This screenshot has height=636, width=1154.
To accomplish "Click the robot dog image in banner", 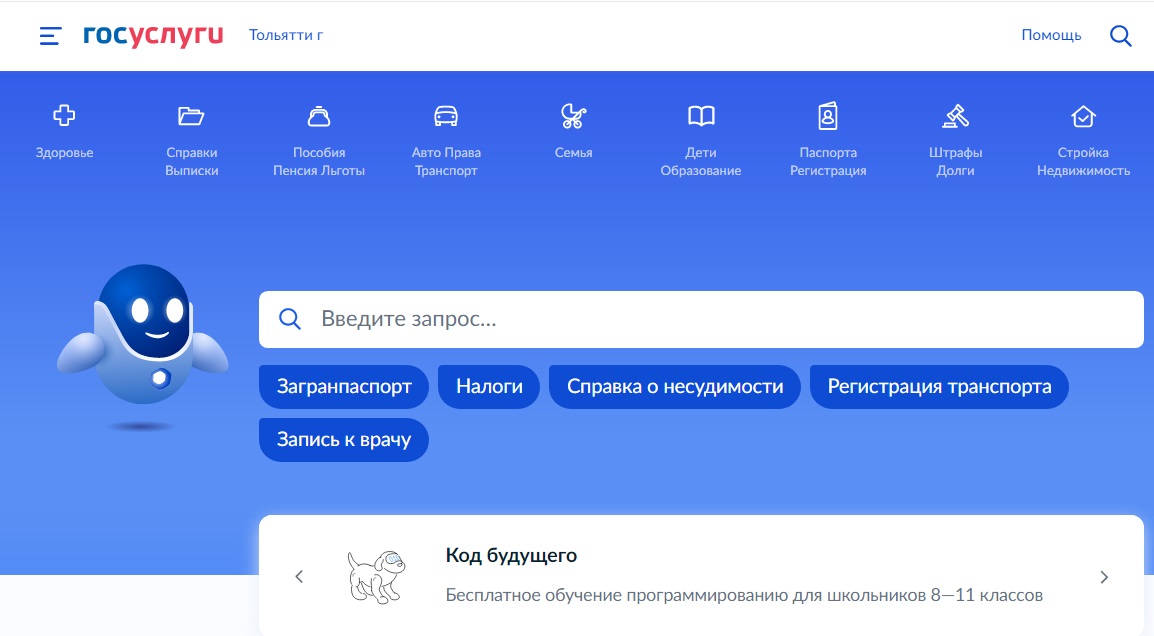I will pyautogui.click(x=376, y=576).
